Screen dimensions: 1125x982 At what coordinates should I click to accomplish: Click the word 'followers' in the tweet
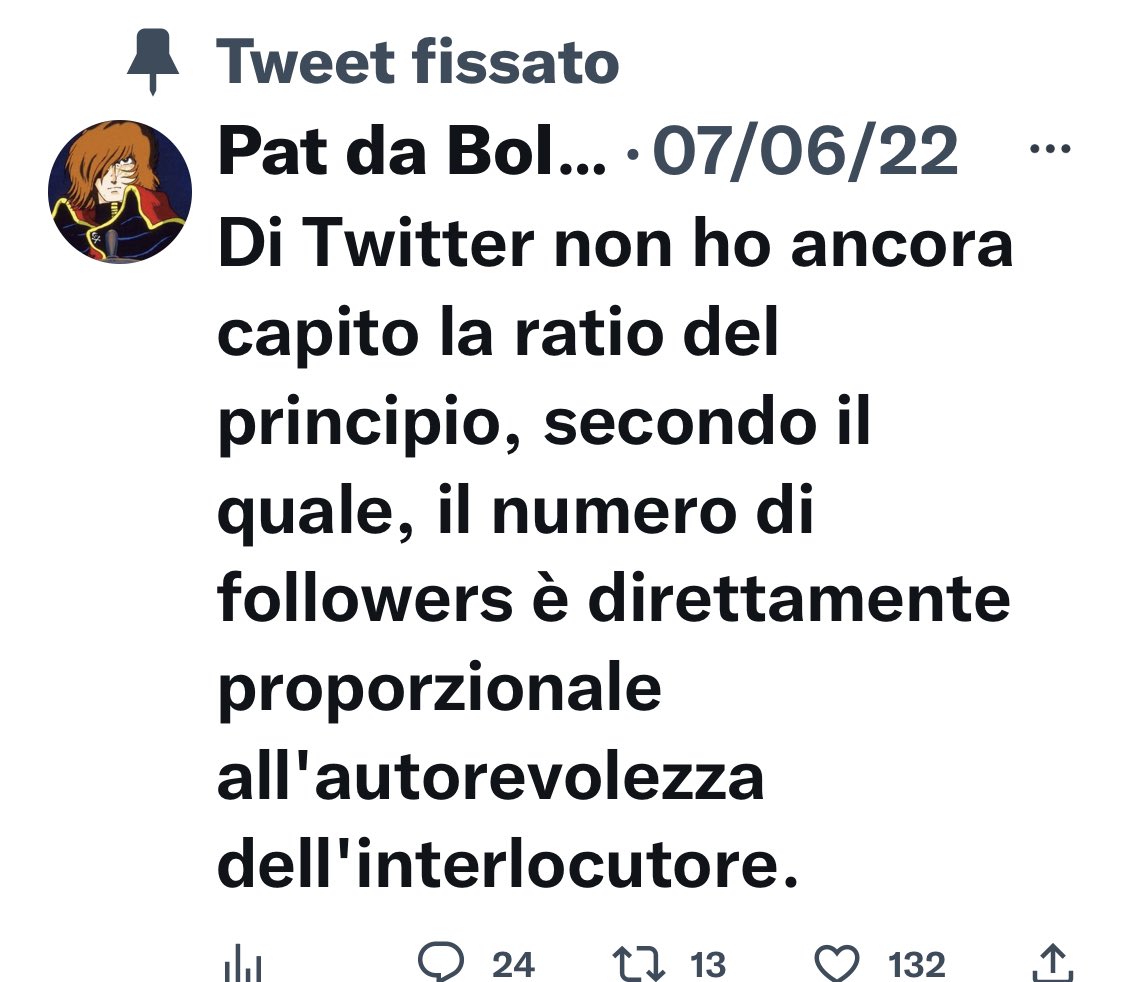point(365,598)
